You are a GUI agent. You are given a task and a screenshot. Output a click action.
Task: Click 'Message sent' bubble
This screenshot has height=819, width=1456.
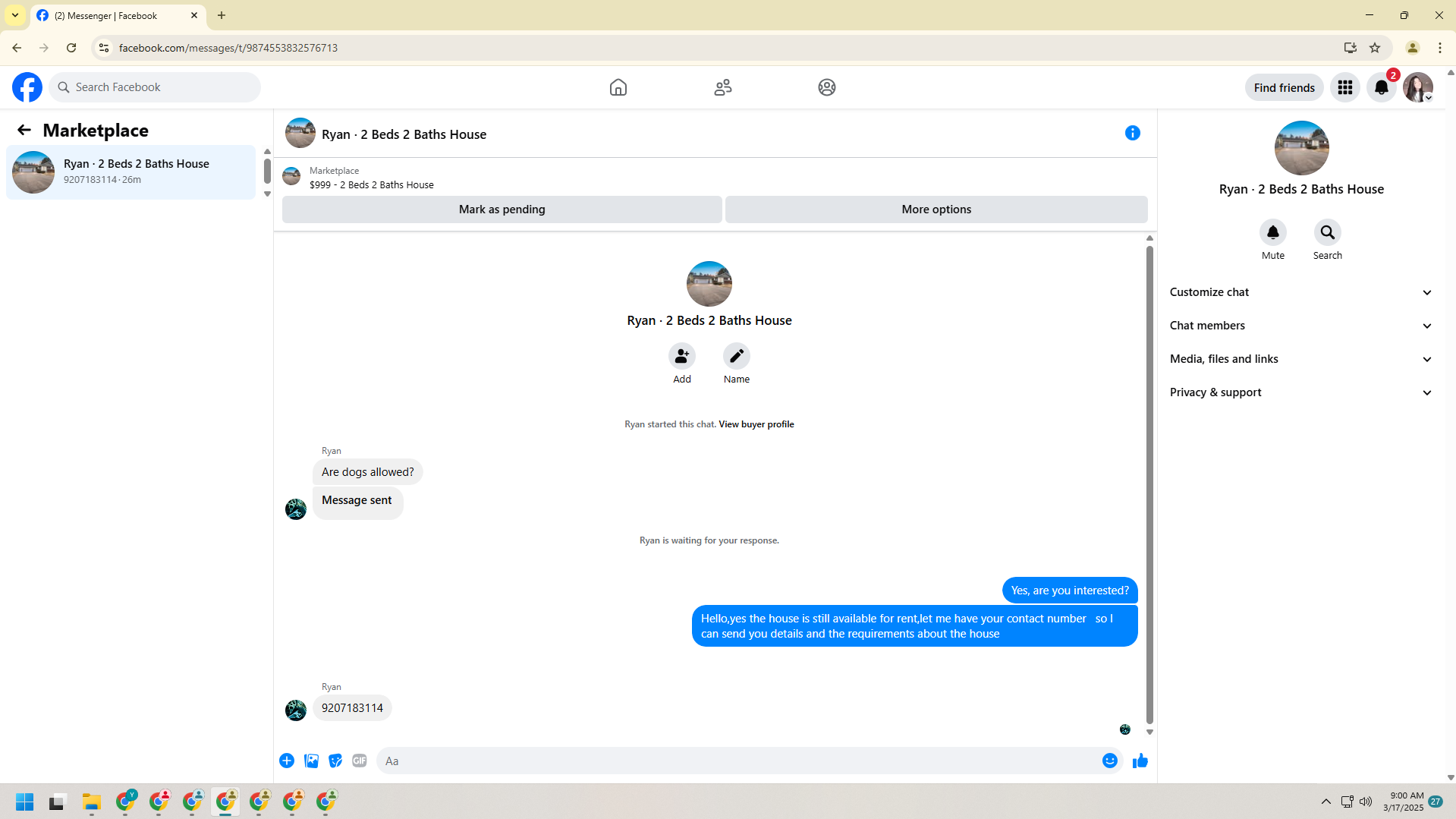(357, 502)
